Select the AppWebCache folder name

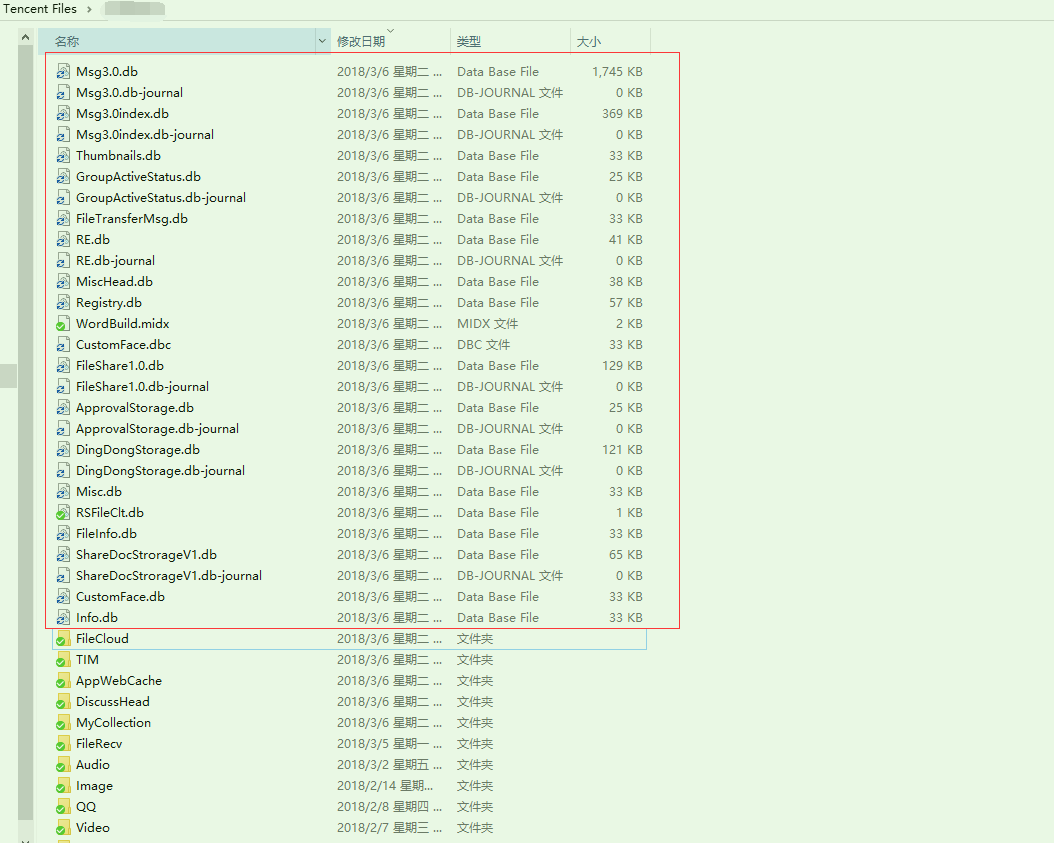119,681
